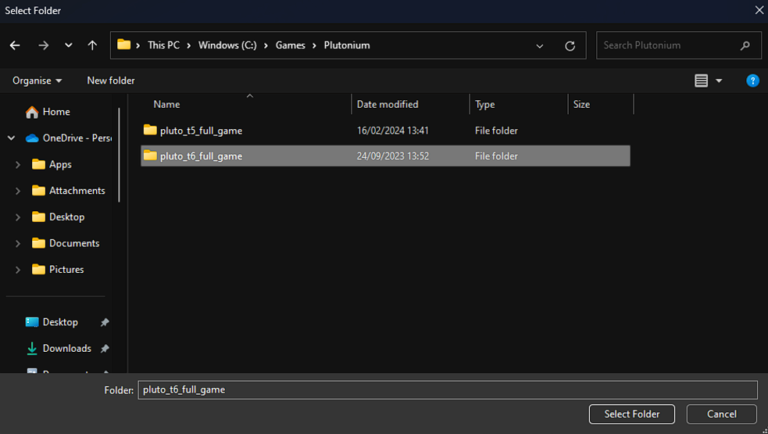Sort by Date modified column
This screenshot has width=768, height=434.
[x=387, y=104]
